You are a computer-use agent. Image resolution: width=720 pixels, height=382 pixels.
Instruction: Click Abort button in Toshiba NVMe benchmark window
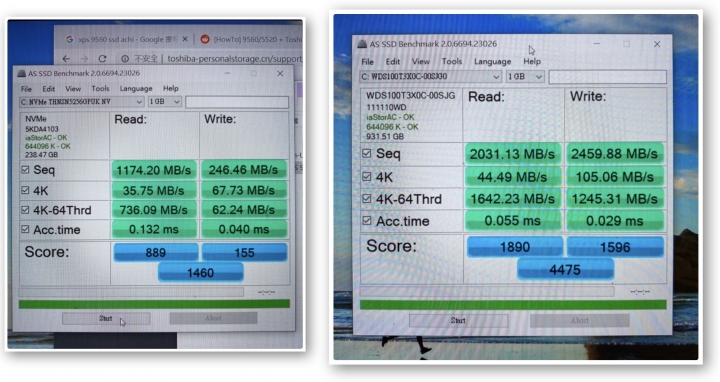pyautogui.click(x=213, y=318)
